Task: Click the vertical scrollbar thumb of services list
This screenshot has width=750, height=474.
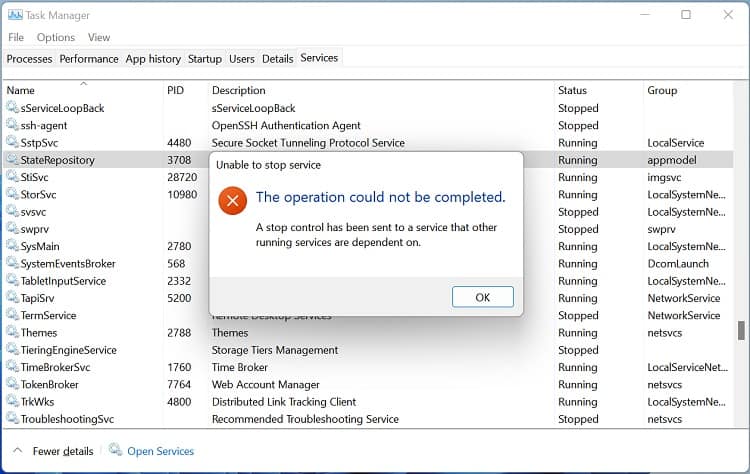Action: pyautogui.click(x=741, y=331)
